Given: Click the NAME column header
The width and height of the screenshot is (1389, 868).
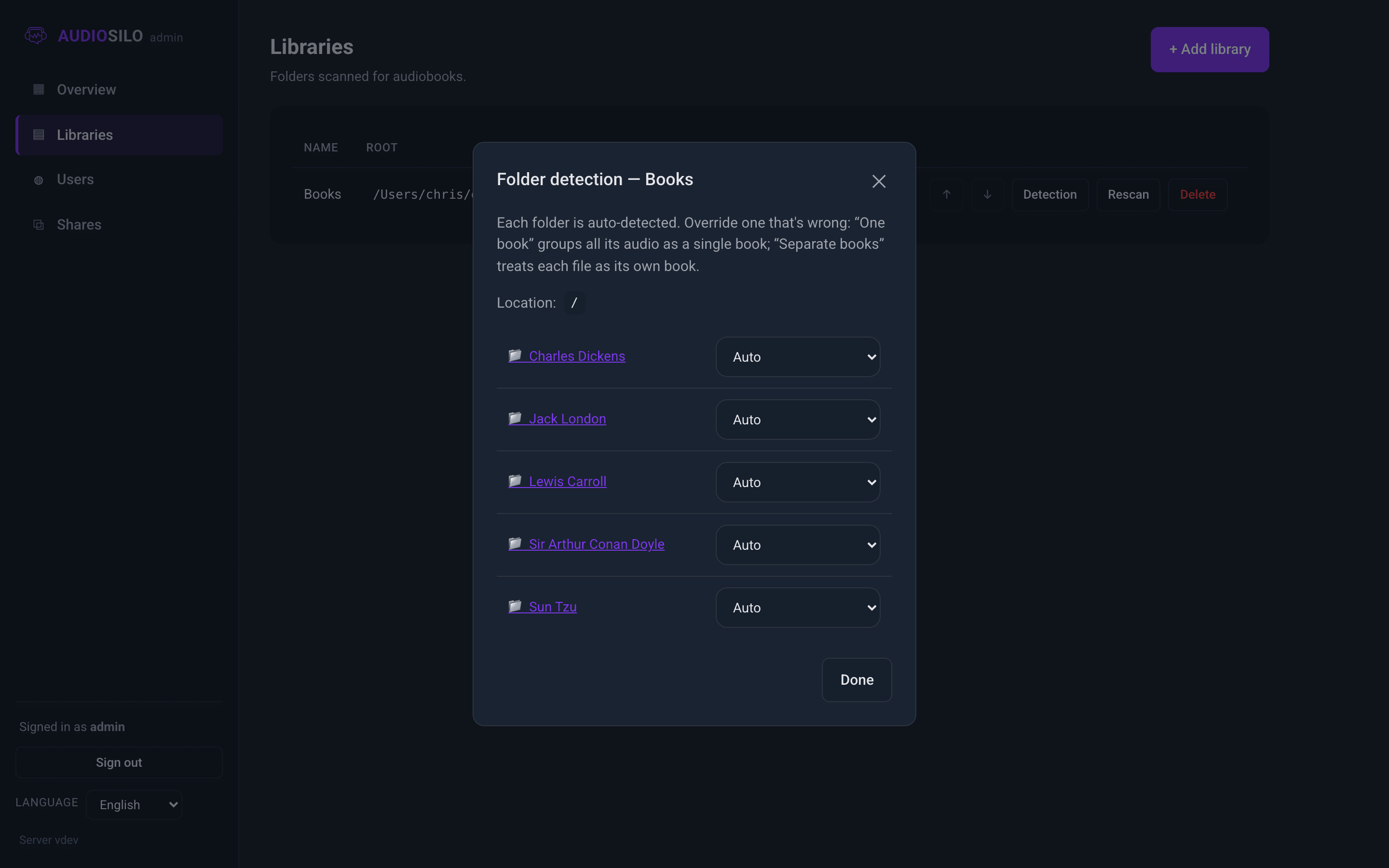Looking at the screenshot, I should click(321, 148).
